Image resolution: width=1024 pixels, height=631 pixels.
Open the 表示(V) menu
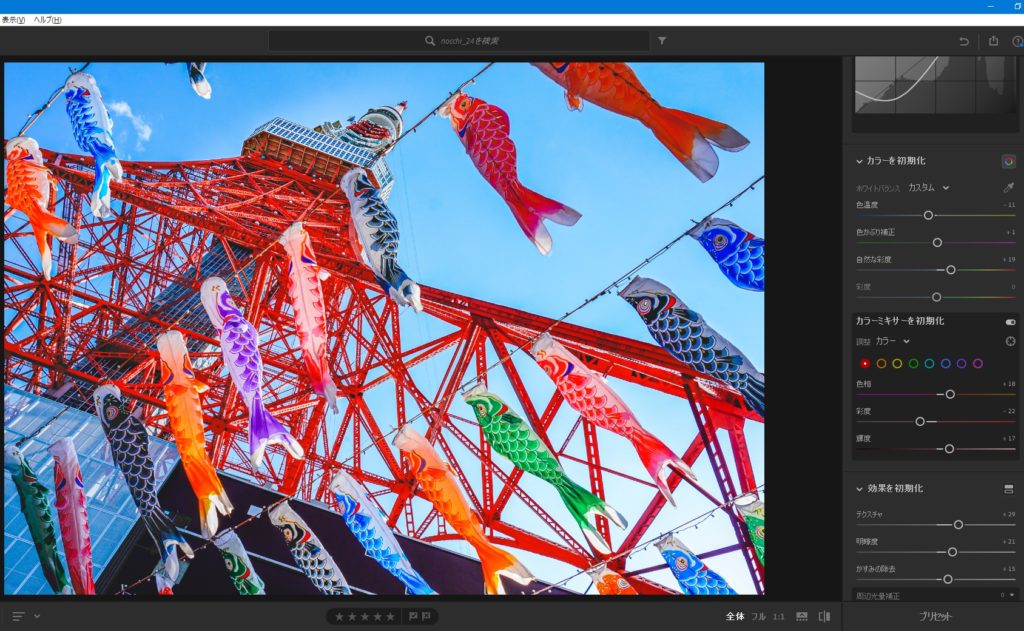click(13, 20)
